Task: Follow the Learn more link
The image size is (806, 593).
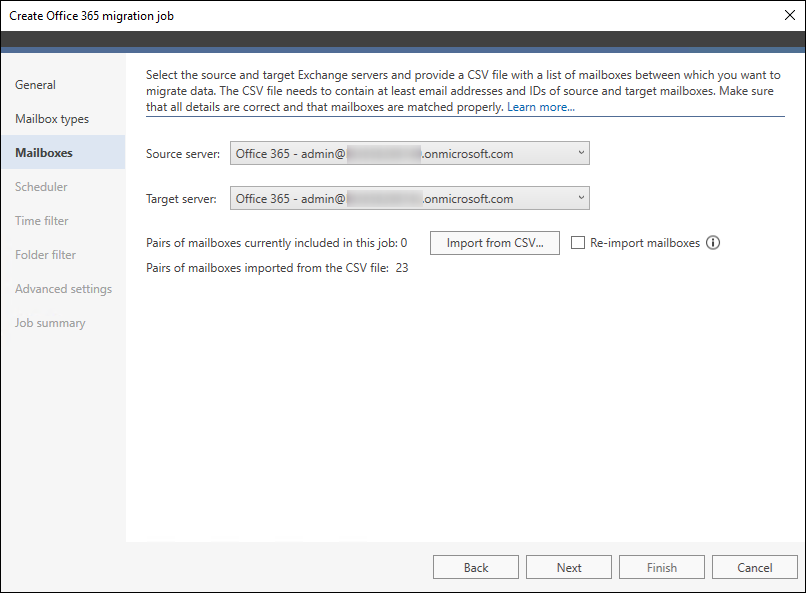Action: tap(541, 107)
